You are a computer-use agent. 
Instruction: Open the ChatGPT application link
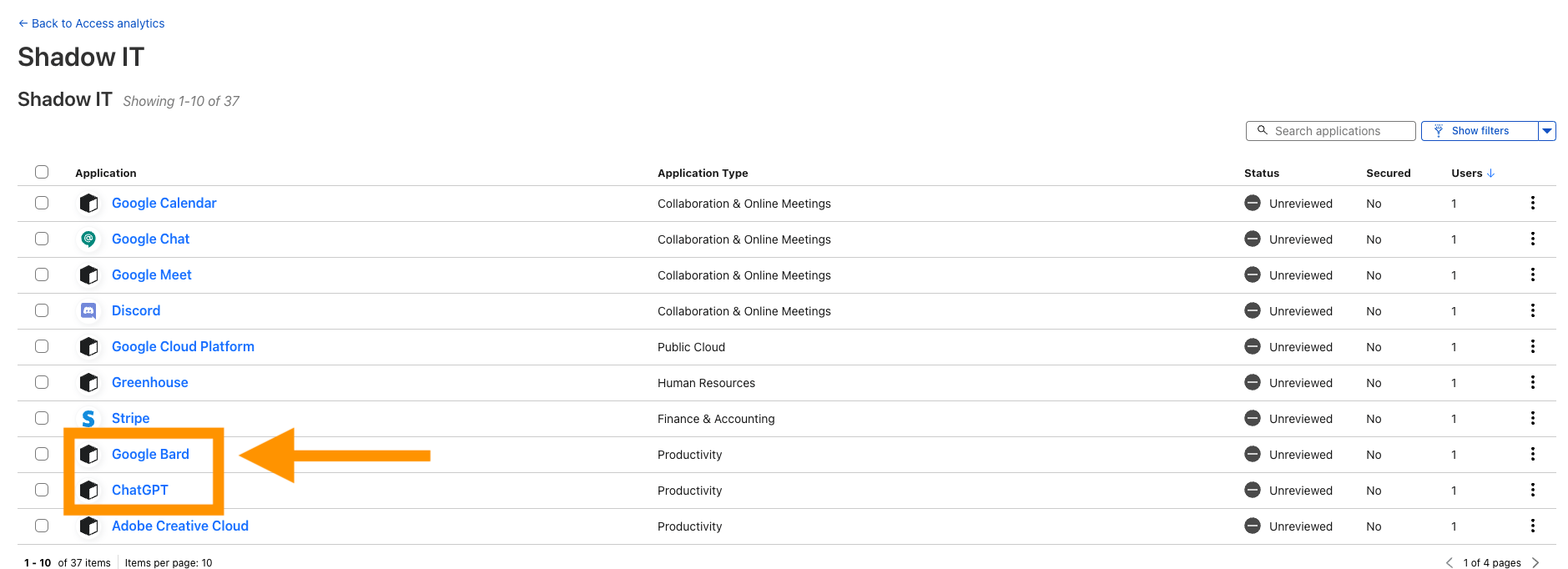point(140,490)
